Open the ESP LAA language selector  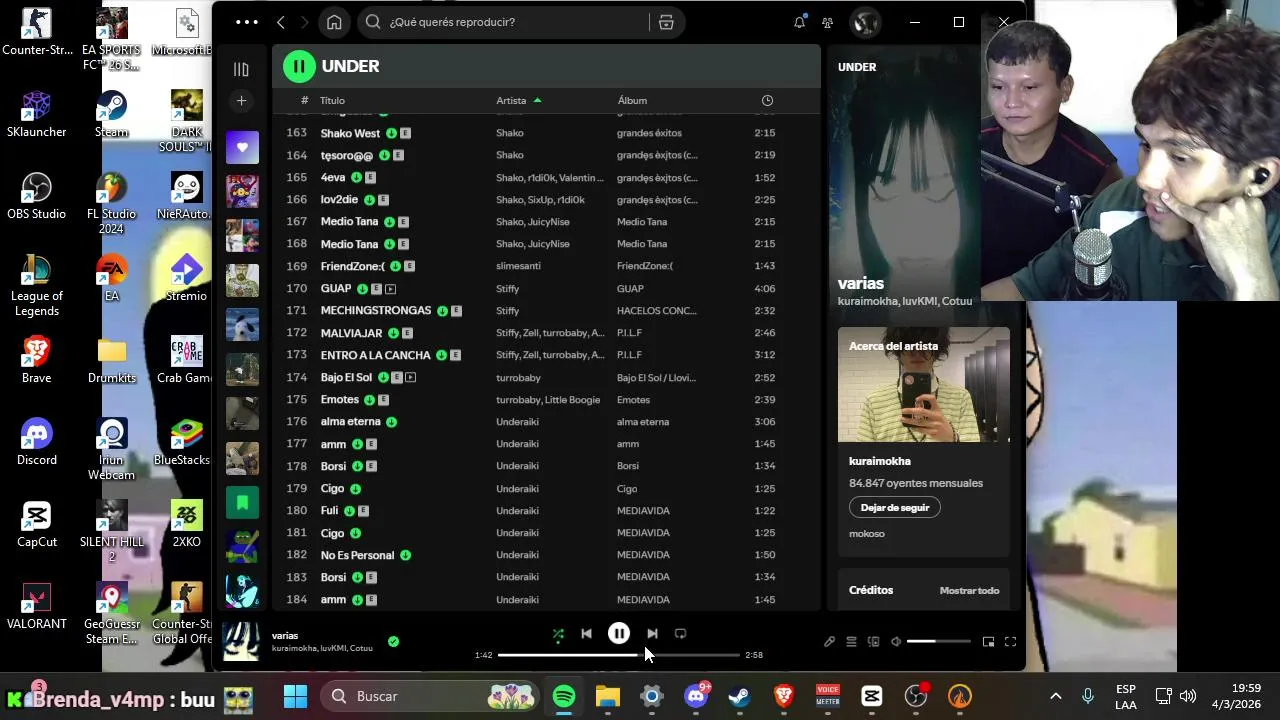(1125, 697)
